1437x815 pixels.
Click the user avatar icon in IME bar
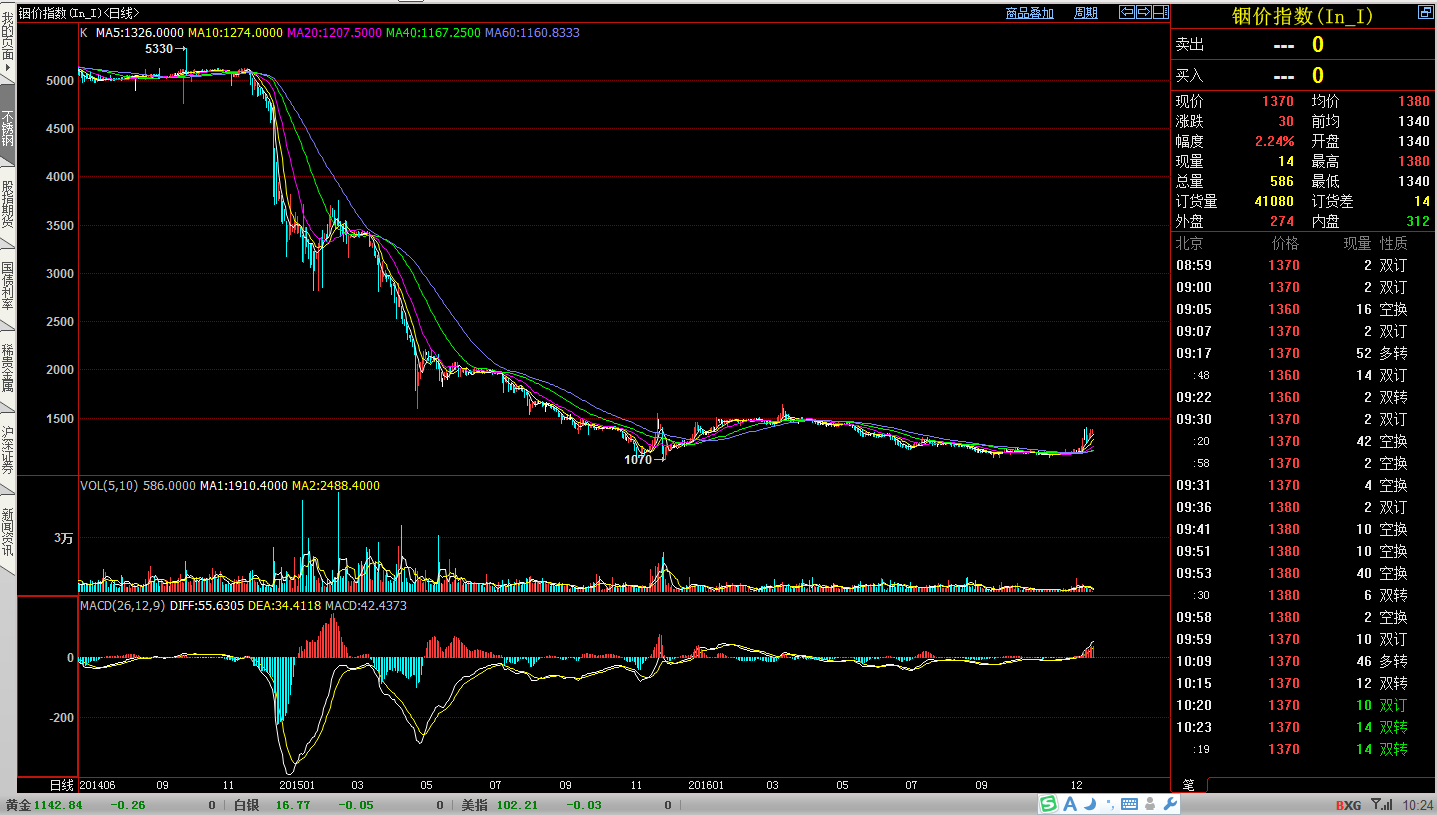[x=1151, y=804]
